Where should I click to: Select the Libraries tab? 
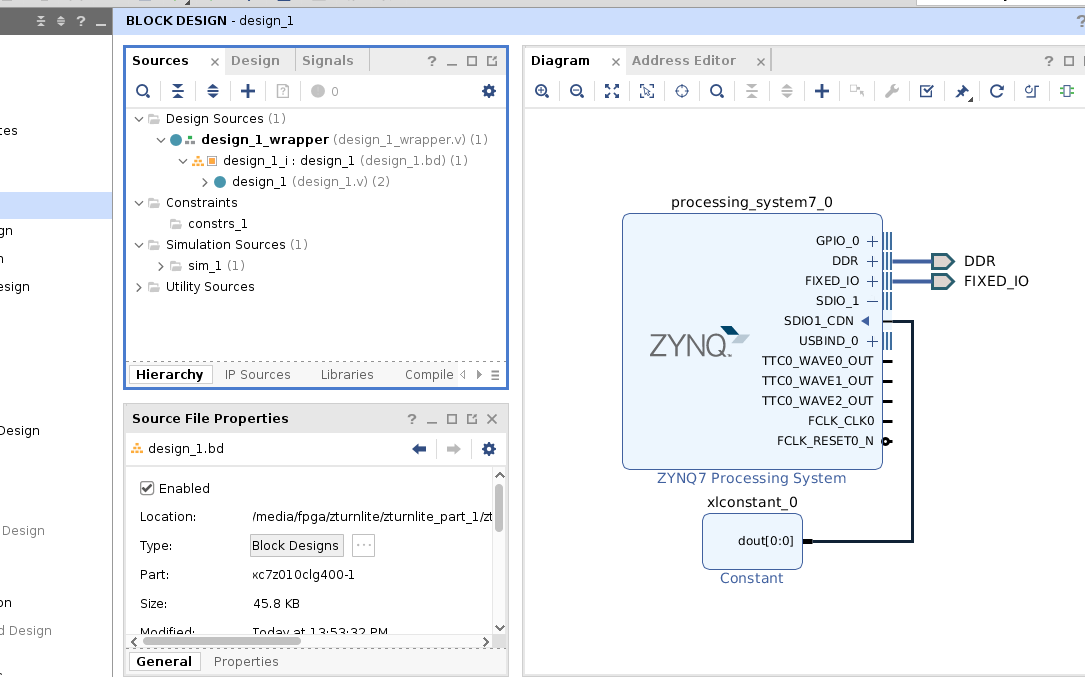tap(347, 374)
